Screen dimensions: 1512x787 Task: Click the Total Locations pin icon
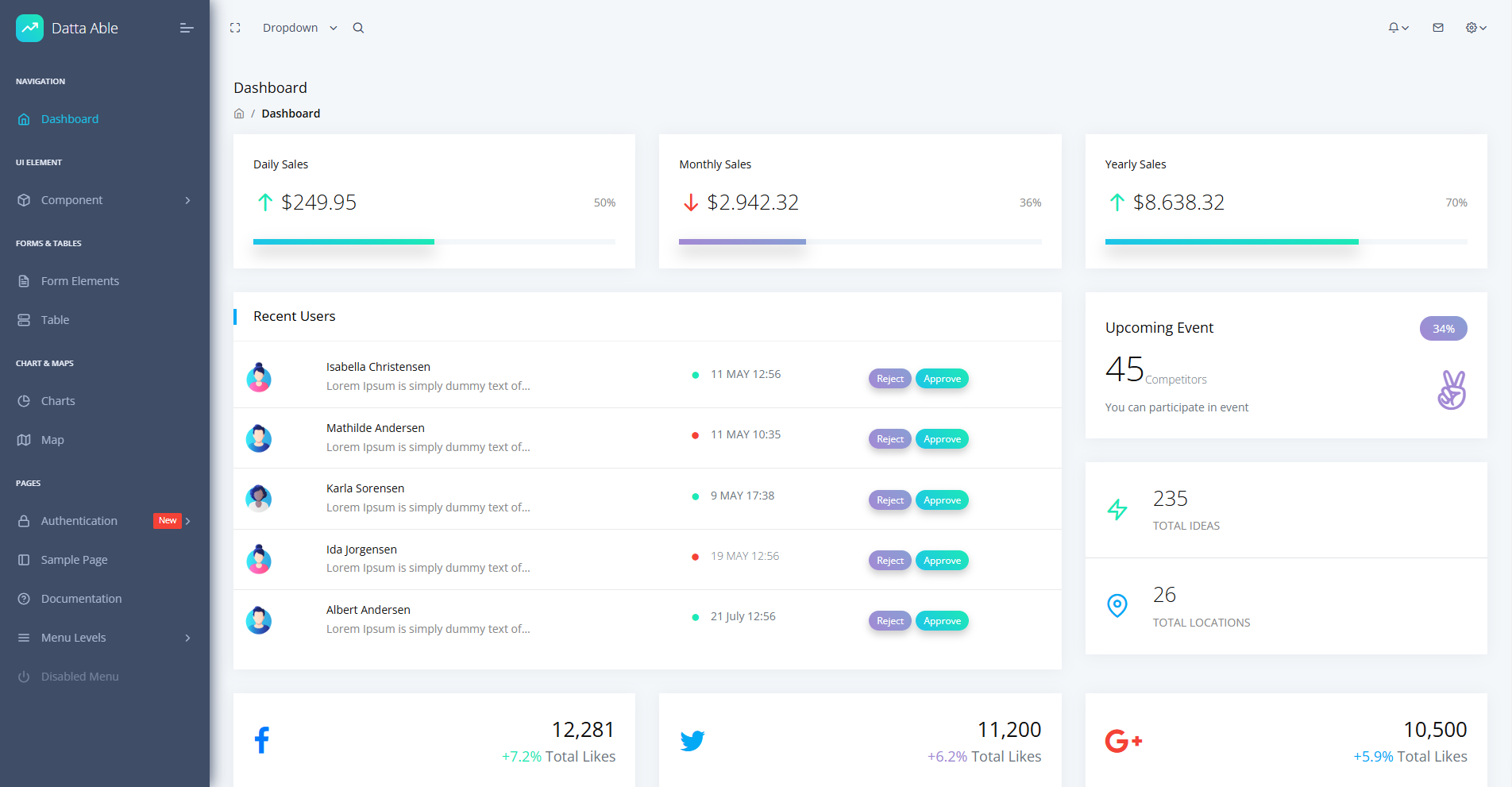tap(1117, 606)
